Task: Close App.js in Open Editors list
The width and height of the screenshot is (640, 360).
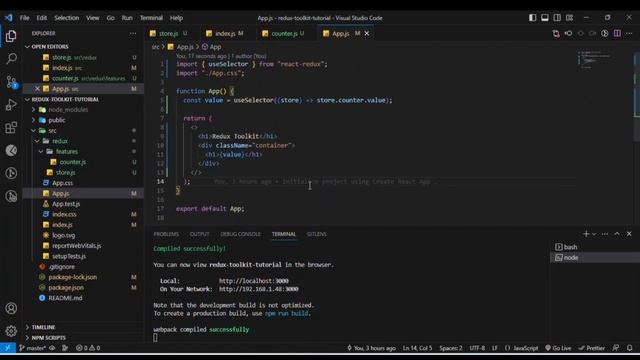Action: pyautogui.click(x=37, y=89)
